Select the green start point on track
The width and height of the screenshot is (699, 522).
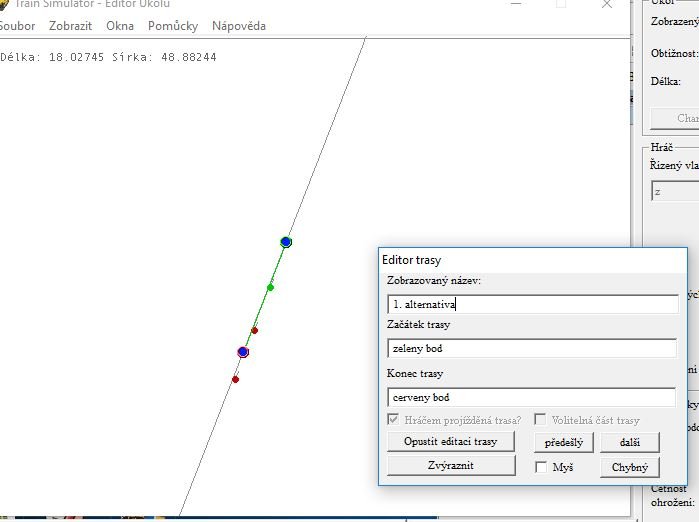(x=270, y=288)
